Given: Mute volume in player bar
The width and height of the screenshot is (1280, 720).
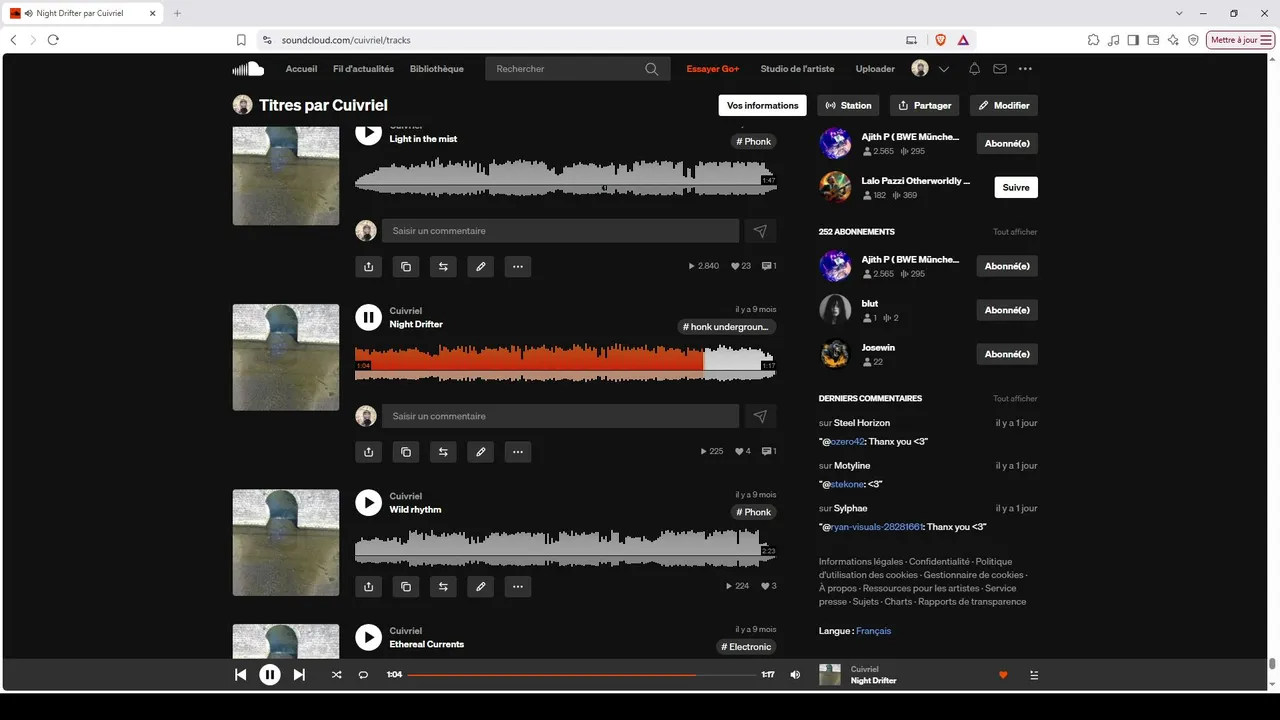Looking at the screenshot, I should (795, 675).
